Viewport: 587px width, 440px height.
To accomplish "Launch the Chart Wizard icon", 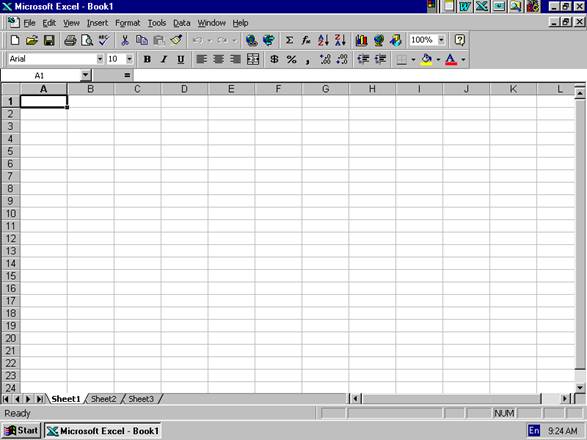I will (361, 40).
